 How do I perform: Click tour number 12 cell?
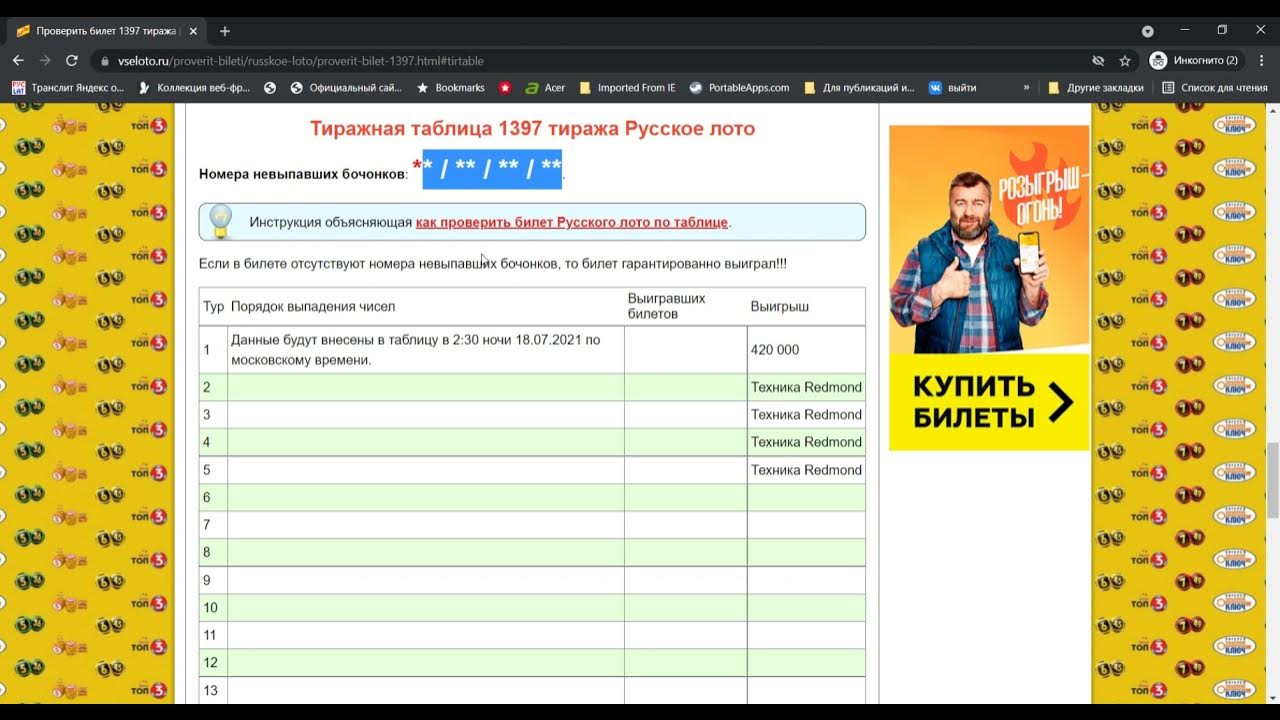click(x=213, y=662)
